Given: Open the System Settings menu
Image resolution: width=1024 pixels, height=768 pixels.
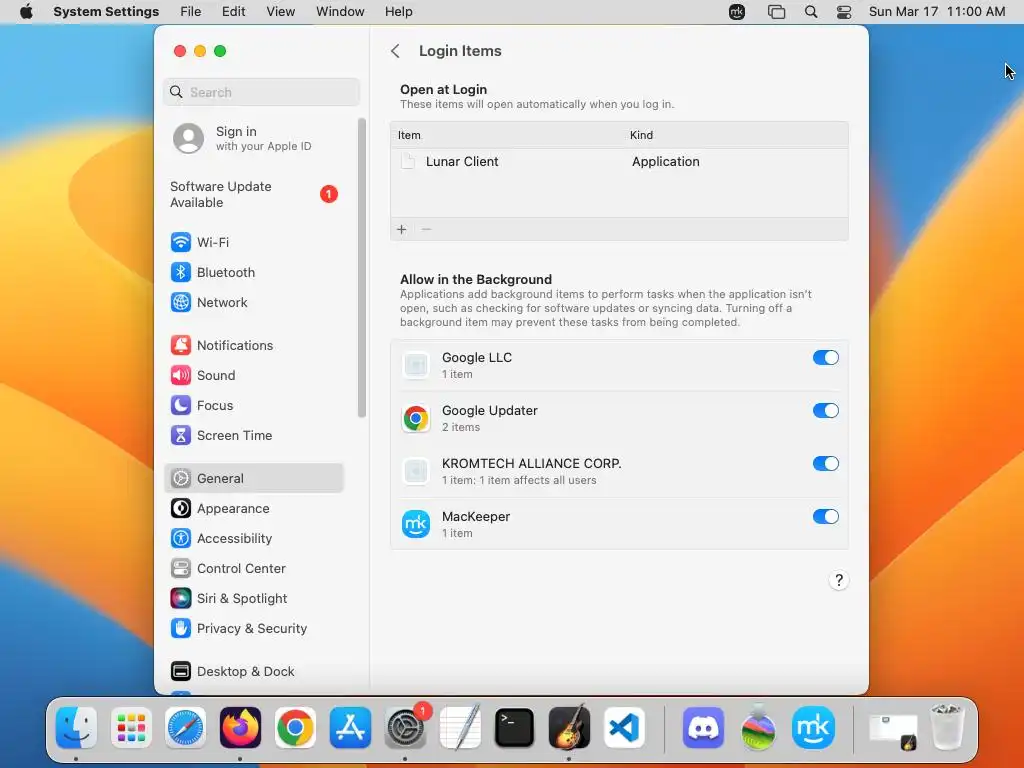Looking at the screenshot, I should click(x=106, y=12).
